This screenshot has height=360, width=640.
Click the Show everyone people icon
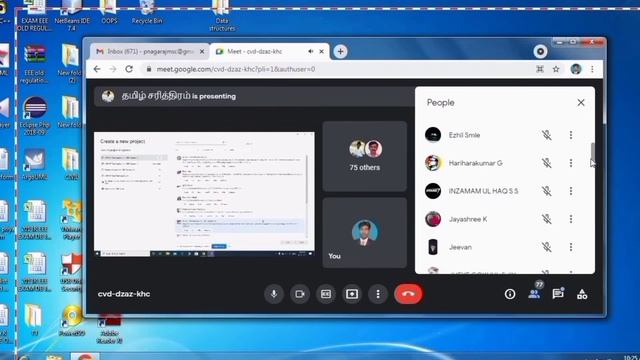click(534, 294)
